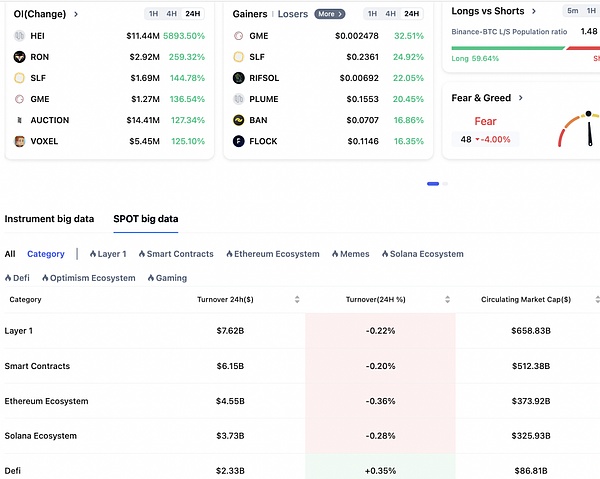
Task: Click flame icon beside Optimism Ecosystem filter
Action: coord(45,278)
